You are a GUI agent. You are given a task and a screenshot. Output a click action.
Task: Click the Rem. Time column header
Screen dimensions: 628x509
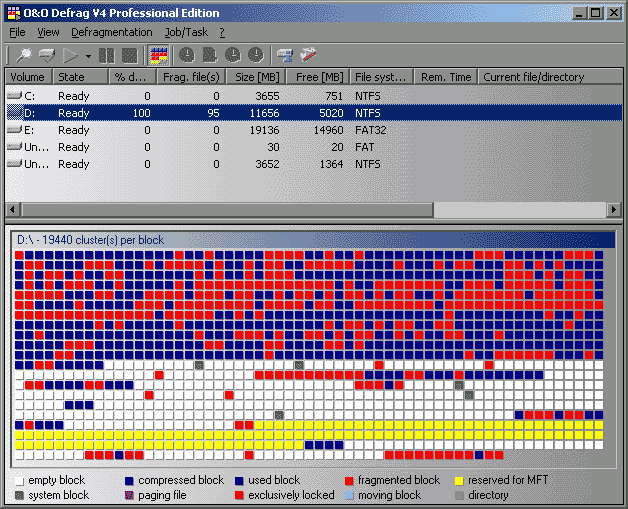446,76
